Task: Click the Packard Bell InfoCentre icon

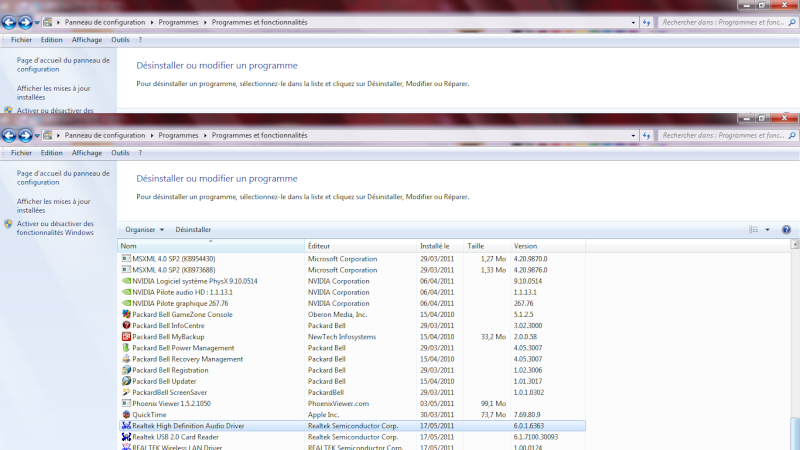Action: click(x=126, y=326)
